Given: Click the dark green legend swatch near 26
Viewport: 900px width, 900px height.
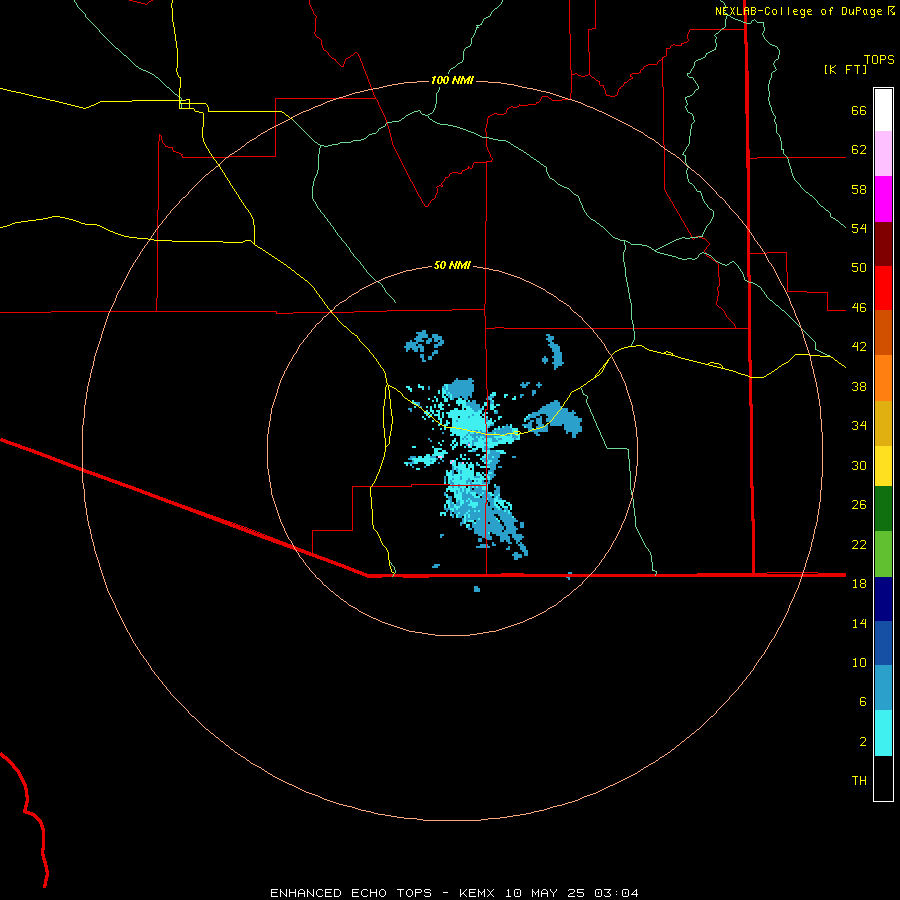Looking at the screenshot, I should 883,509.
